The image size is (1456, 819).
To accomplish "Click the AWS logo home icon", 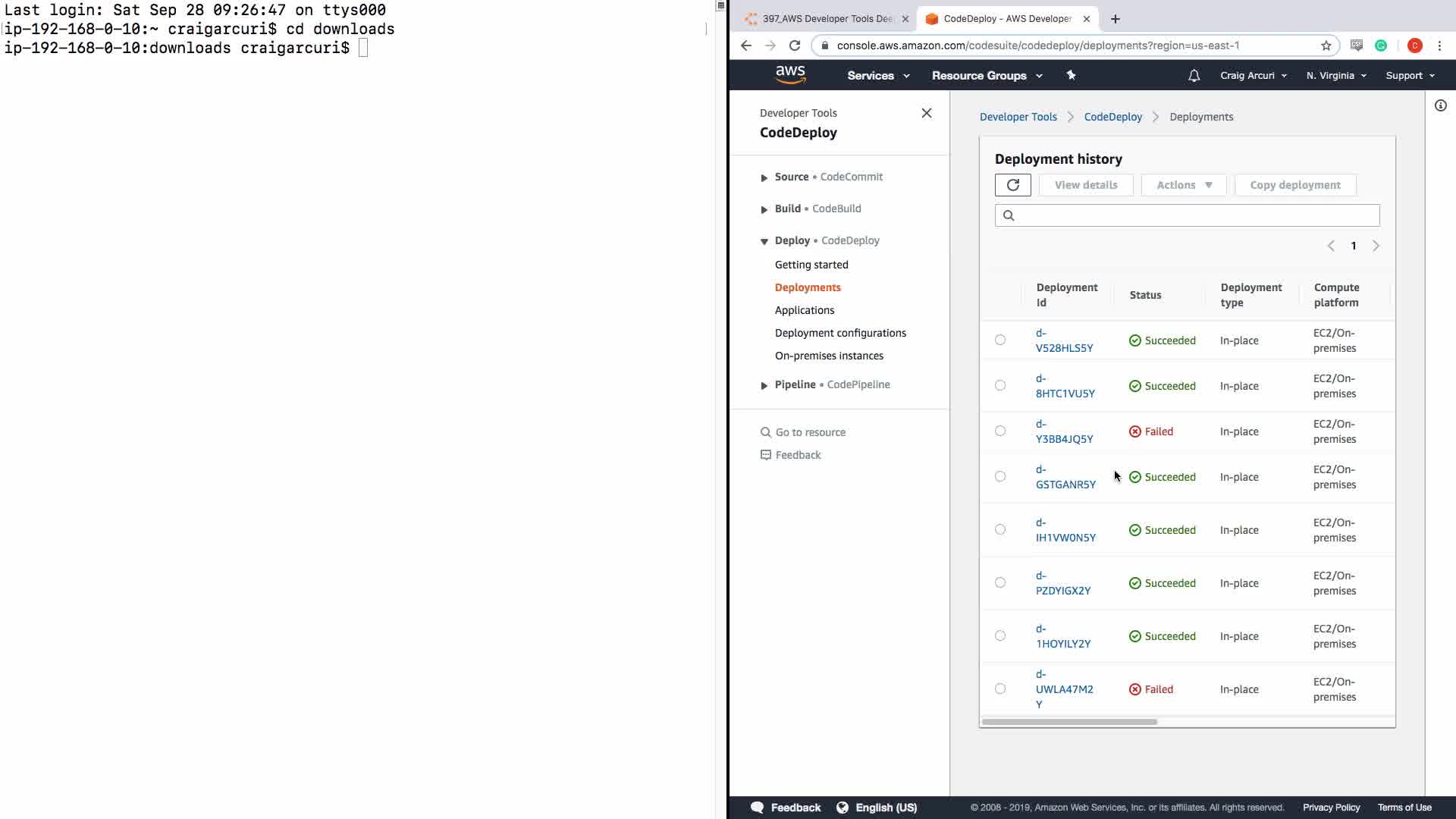I will pyautogui.click(x=790, y=74).
